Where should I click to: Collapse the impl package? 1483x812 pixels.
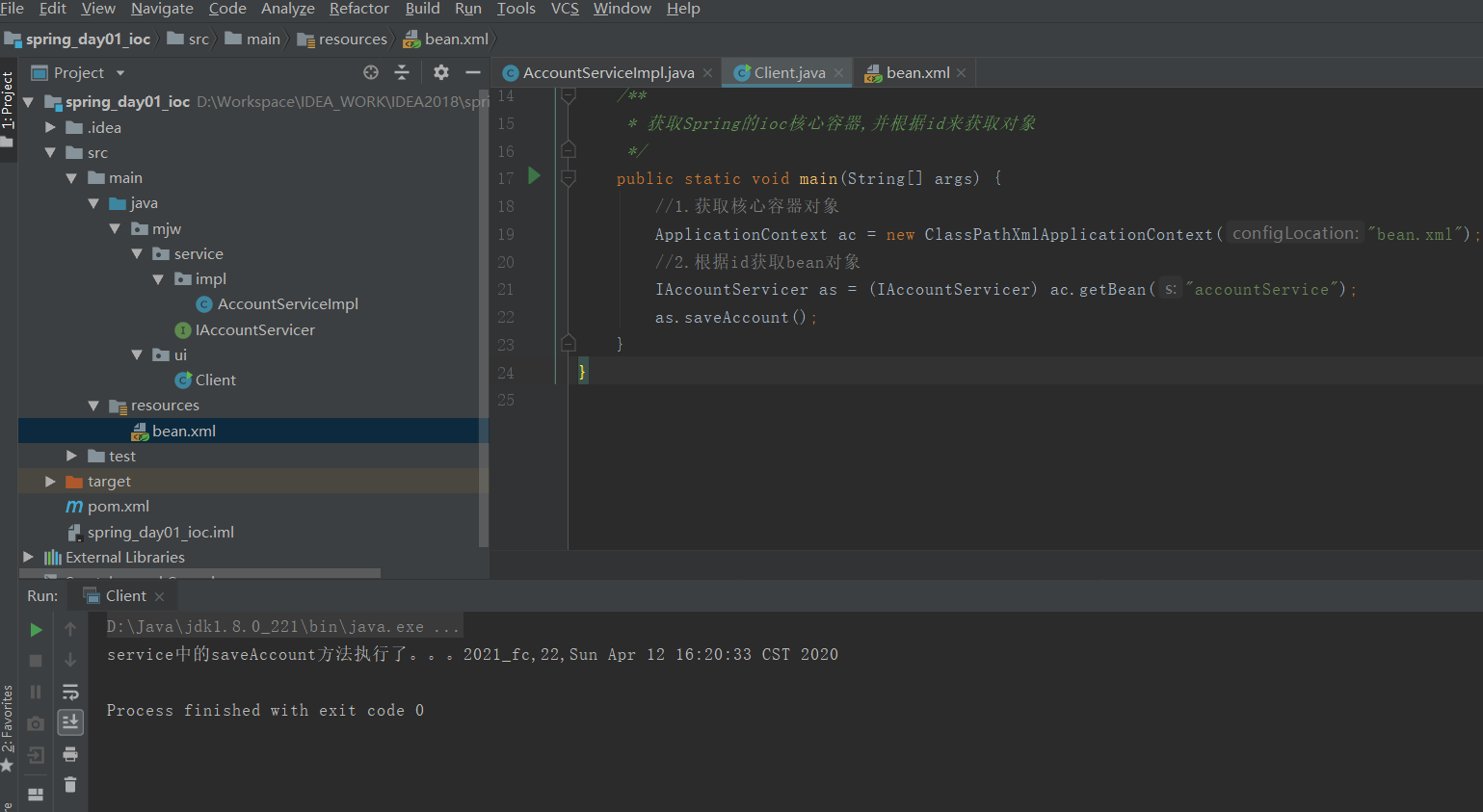tap(158, 278)
